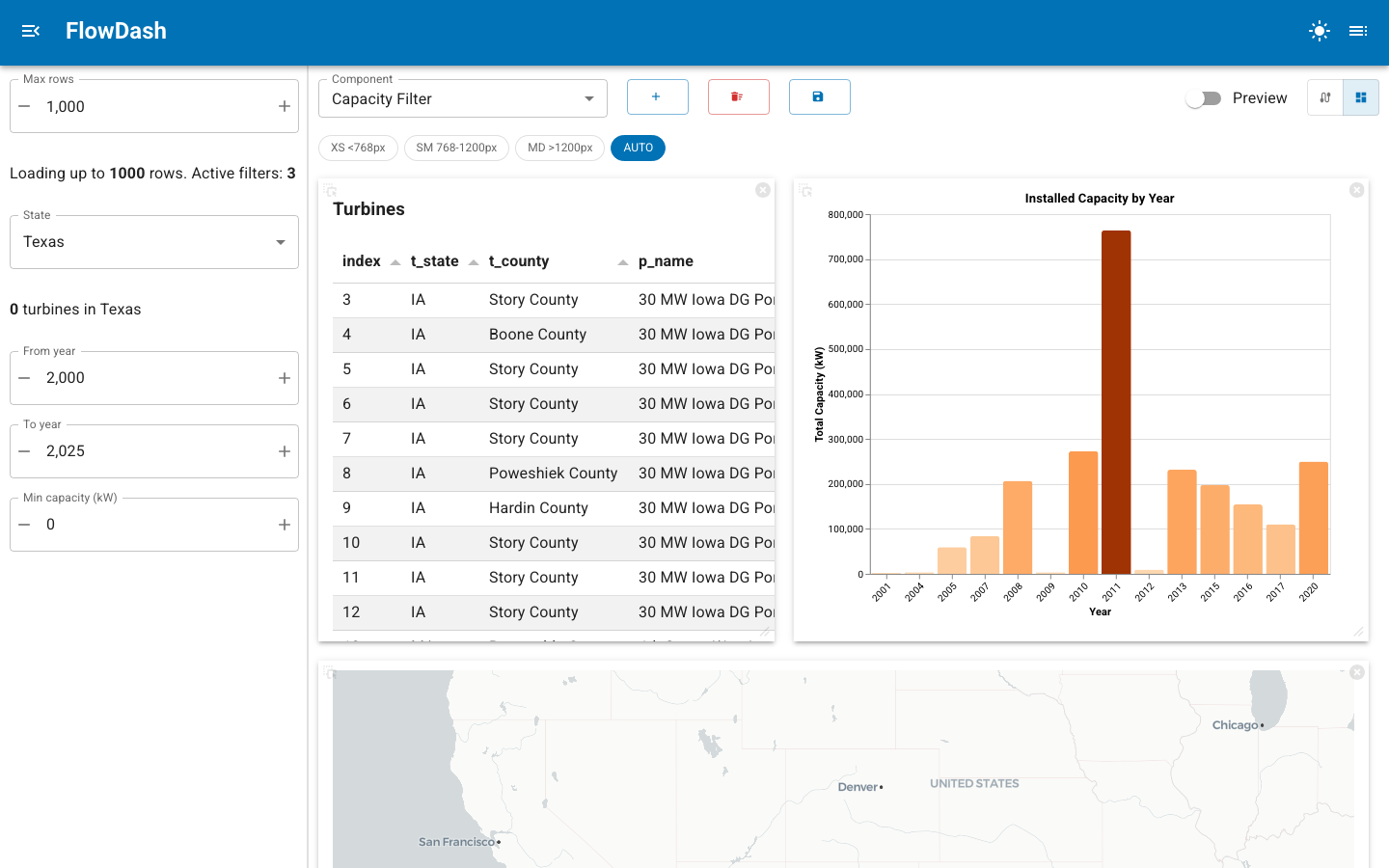Screen dimensions: 1389x868
Task: Click the index column header
Action: [362, 261]
